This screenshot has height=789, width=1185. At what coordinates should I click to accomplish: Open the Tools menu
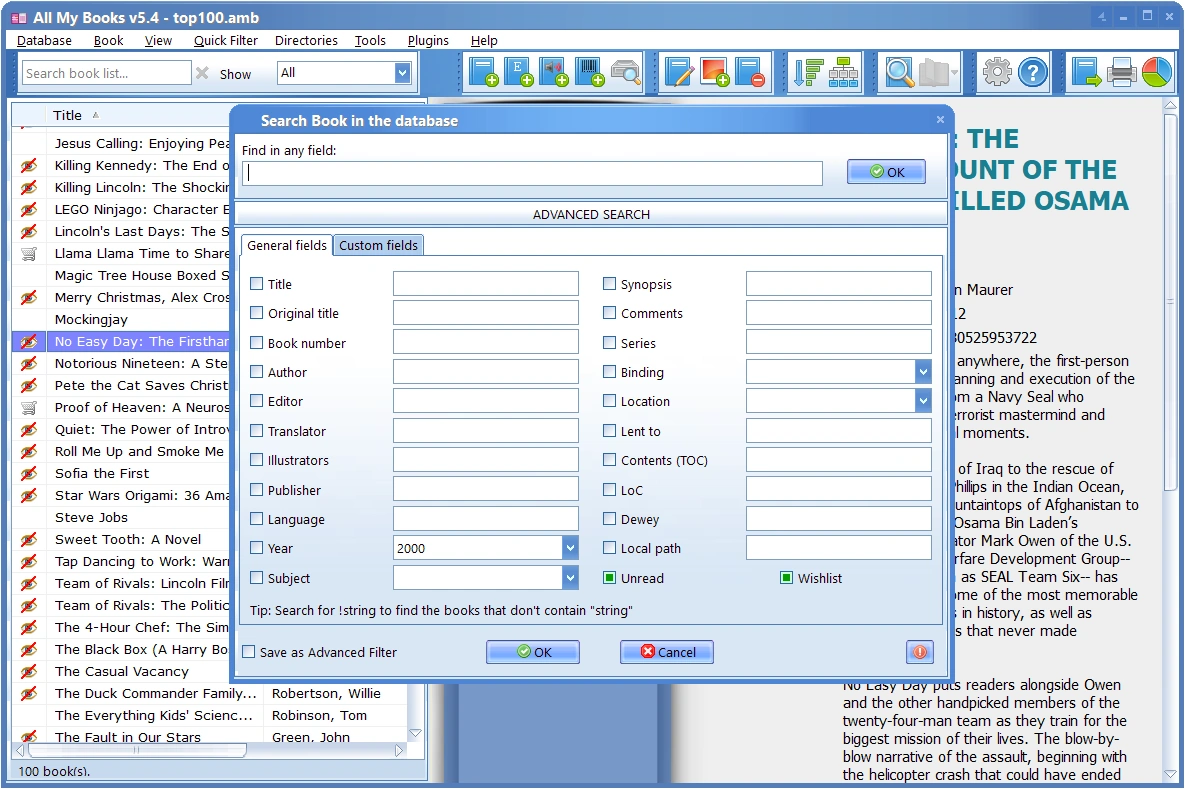tap(370, 40)
